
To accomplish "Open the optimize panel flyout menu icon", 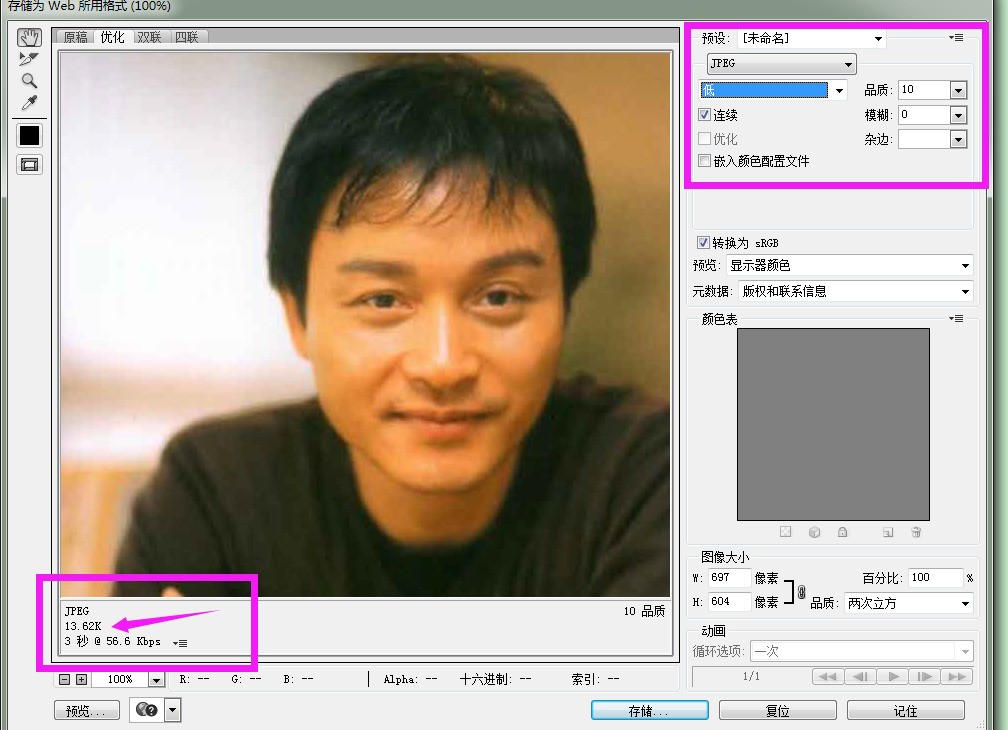I will pyautogui.click(x=956, y=38).
